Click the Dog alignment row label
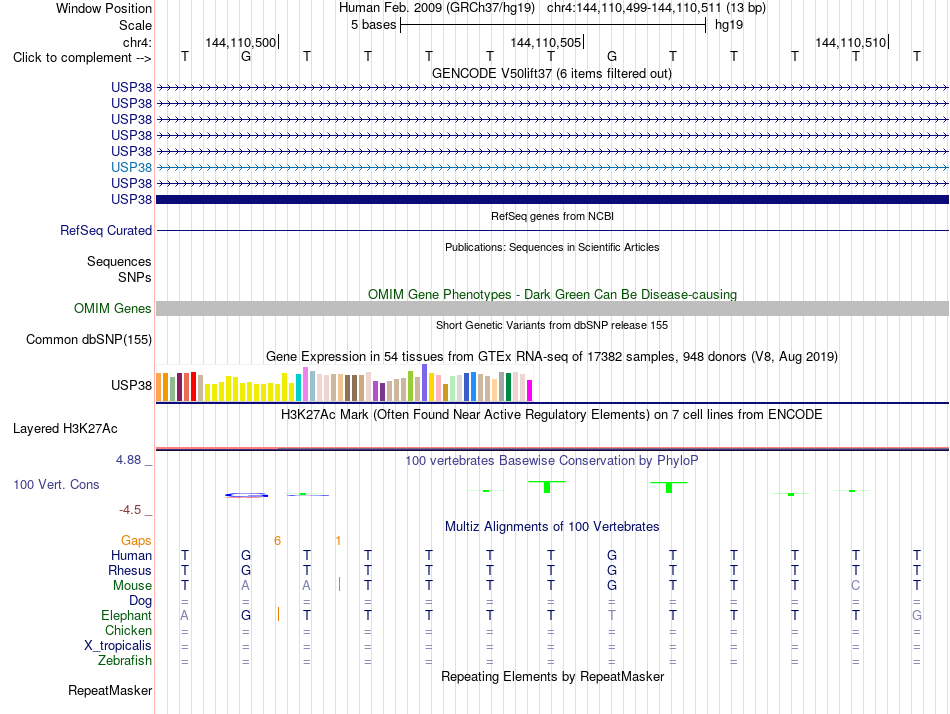 pyautogui.click(x=141, y=601)
